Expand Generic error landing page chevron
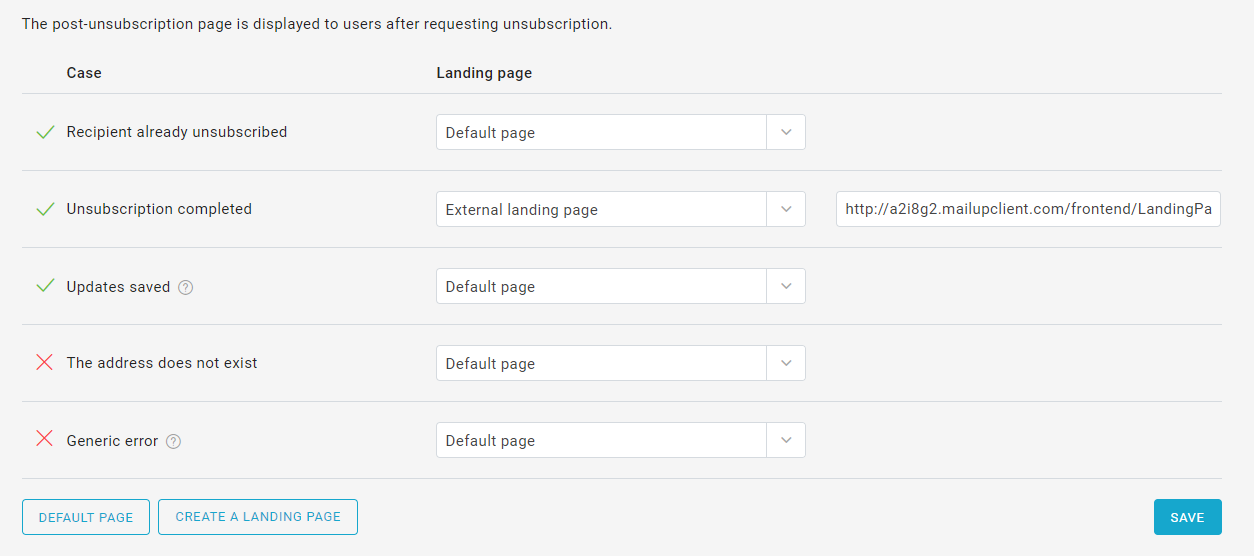1254x556 pixels. coord(786,440)
